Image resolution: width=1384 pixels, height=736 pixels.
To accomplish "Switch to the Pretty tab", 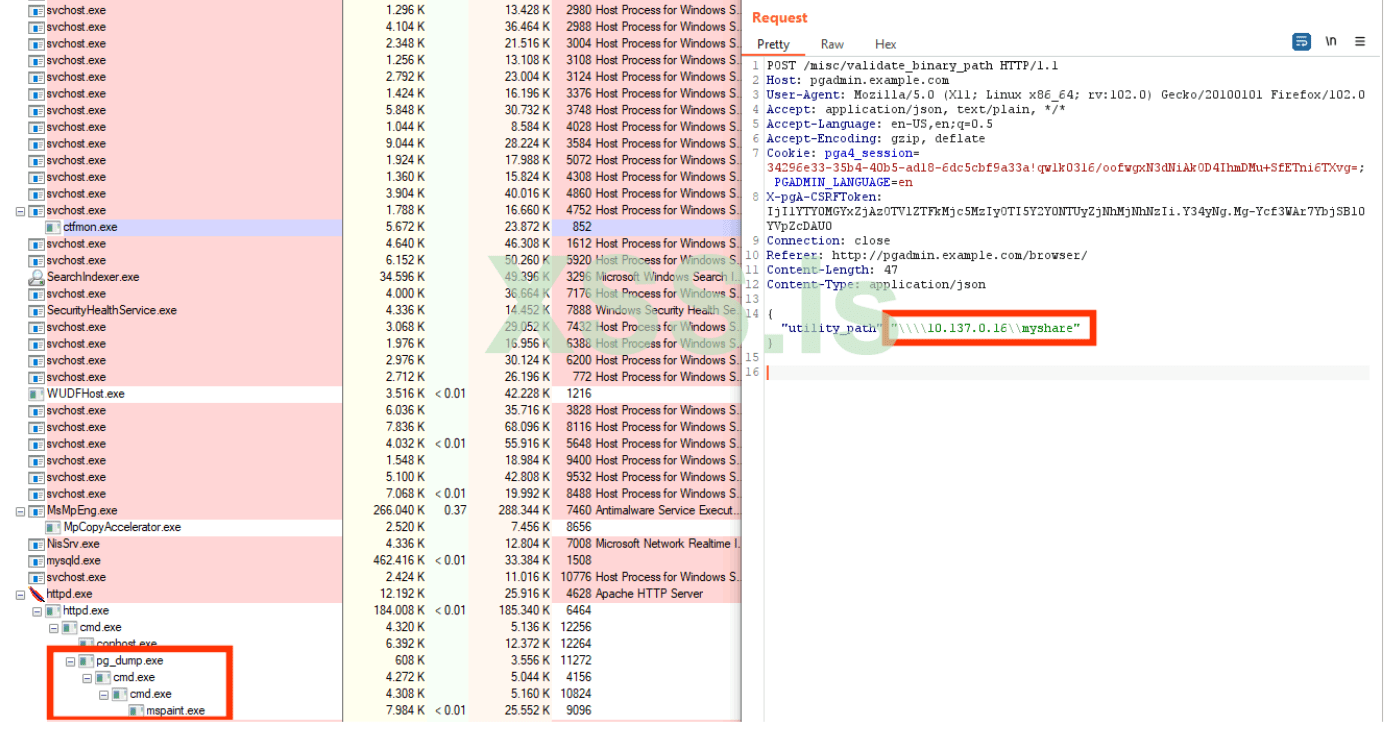I will [x=773, y=44].
